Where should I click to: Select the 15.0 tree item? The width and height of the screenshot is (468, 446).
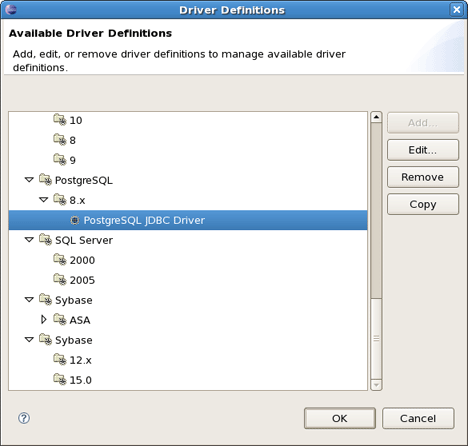tap(80, 380)
